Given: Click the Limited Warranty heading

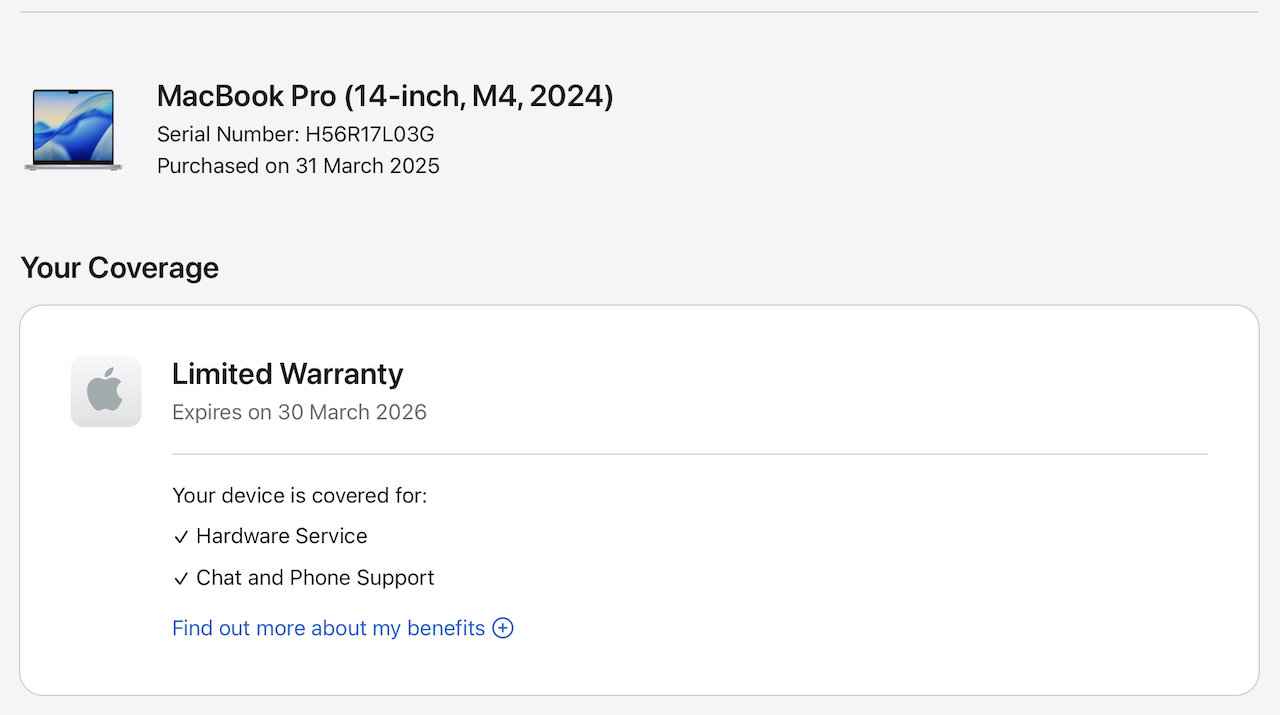Looking at the screenshot, I should tap(287, 374).
